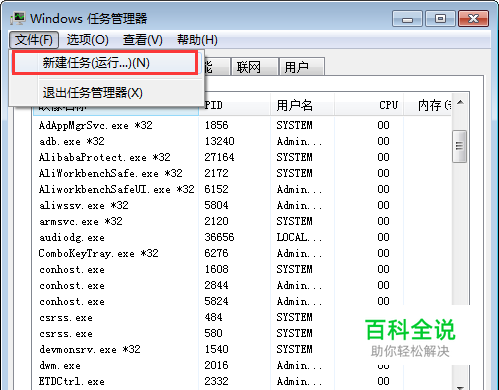Choose 新建任务(运行...)(N) menu entry
The width and height of the screenshot is (499, 390).
click(x=105, y=63)
